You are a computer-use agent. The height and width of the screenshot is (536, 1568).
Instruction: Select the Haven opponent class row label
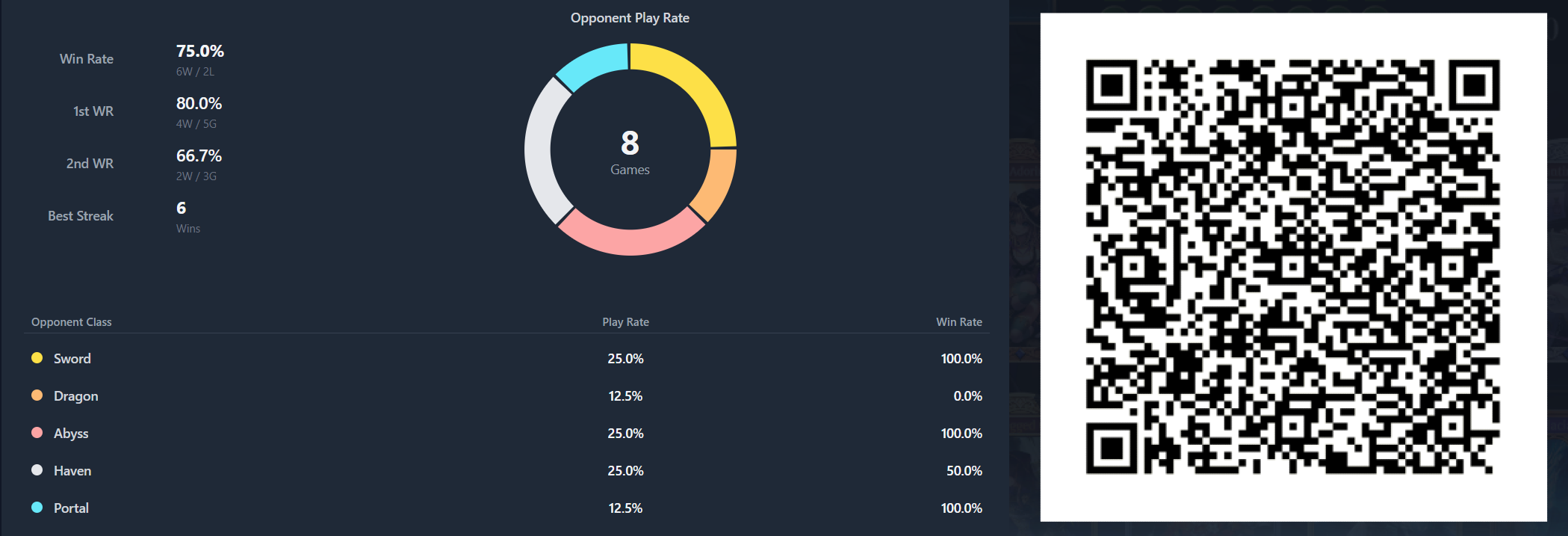tap(72, 471)
